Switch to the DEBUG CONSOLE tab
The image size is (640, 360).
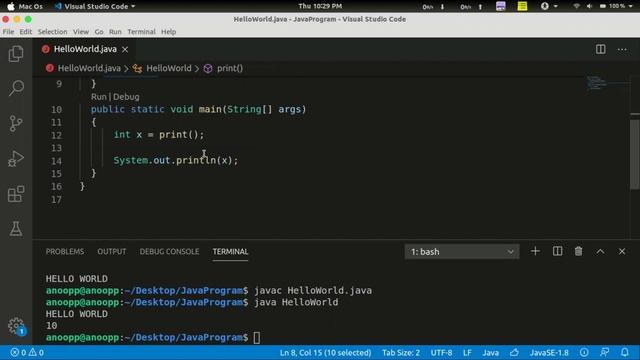point(169,251)
